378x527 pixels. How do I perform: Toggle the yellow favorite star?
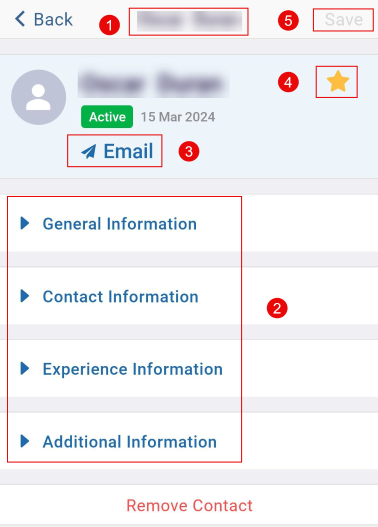coord(338,81)
